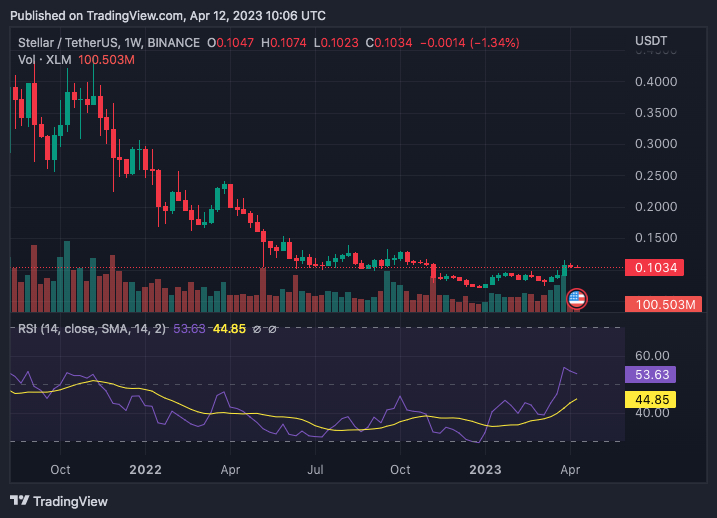This screenshot has height=518, width=717.
Task: Click the 40.00 RSI scale value
Action: [652, 412]
